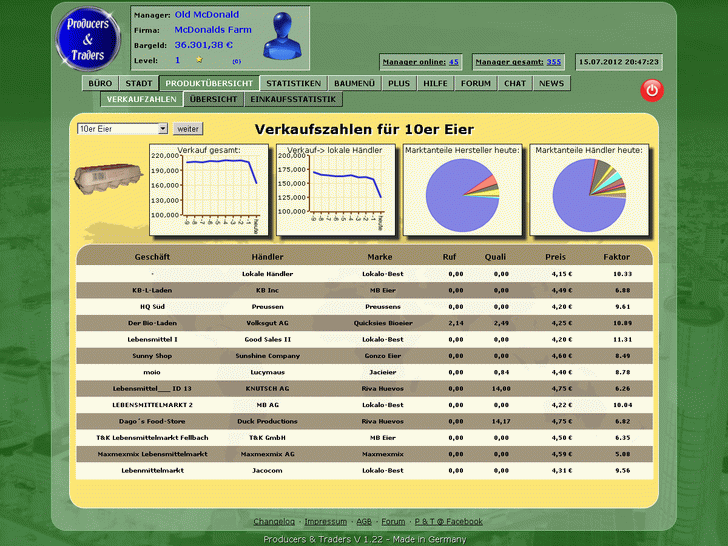Open the PLUS menu
Viewport: 728px width, 546px height.
click(x=399, y=84)
